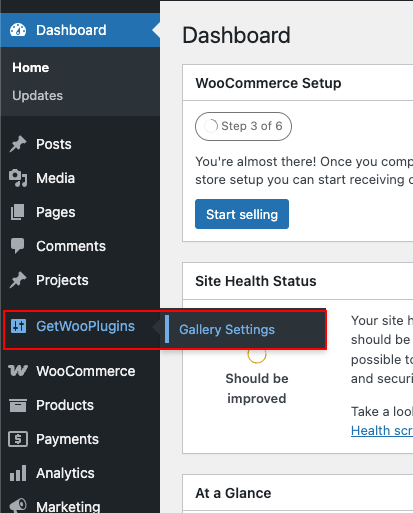Image resolution: width=413 pixels, height=513 pixels.
Task: Click the GetWooPlugins sliders icon
Action: [18, 326]
